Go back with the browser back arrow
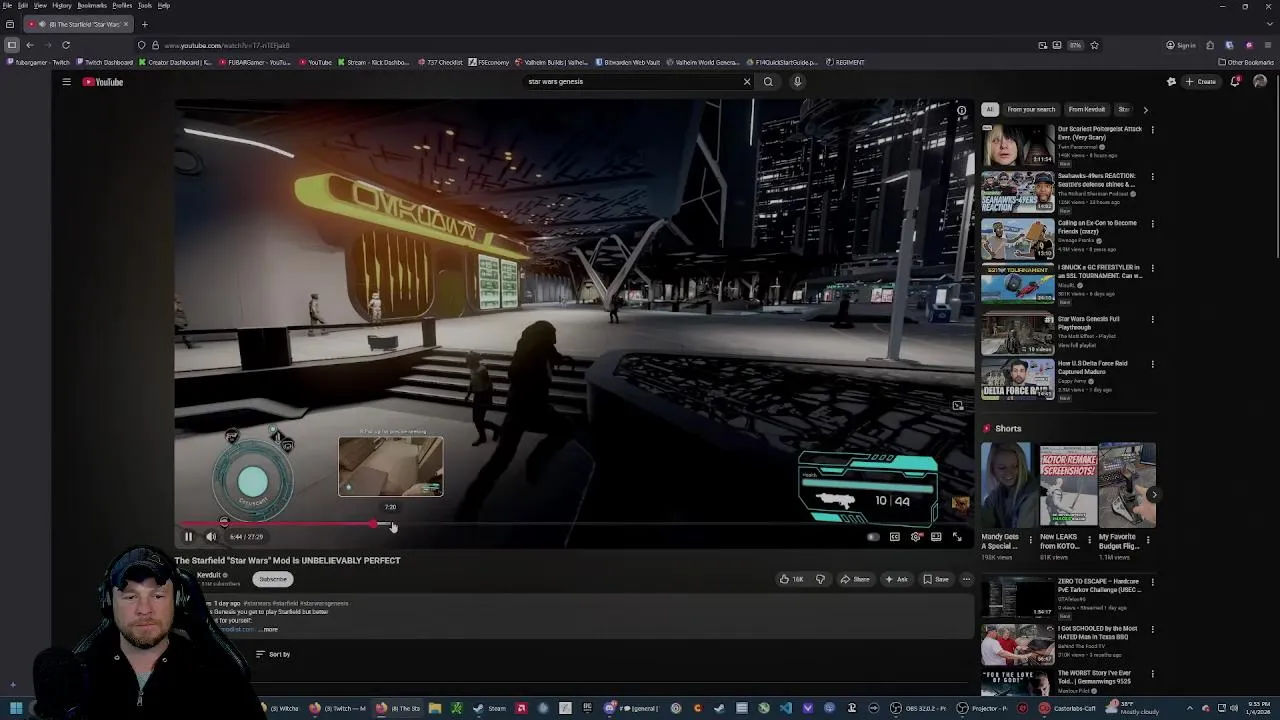 tap(30, 45)
